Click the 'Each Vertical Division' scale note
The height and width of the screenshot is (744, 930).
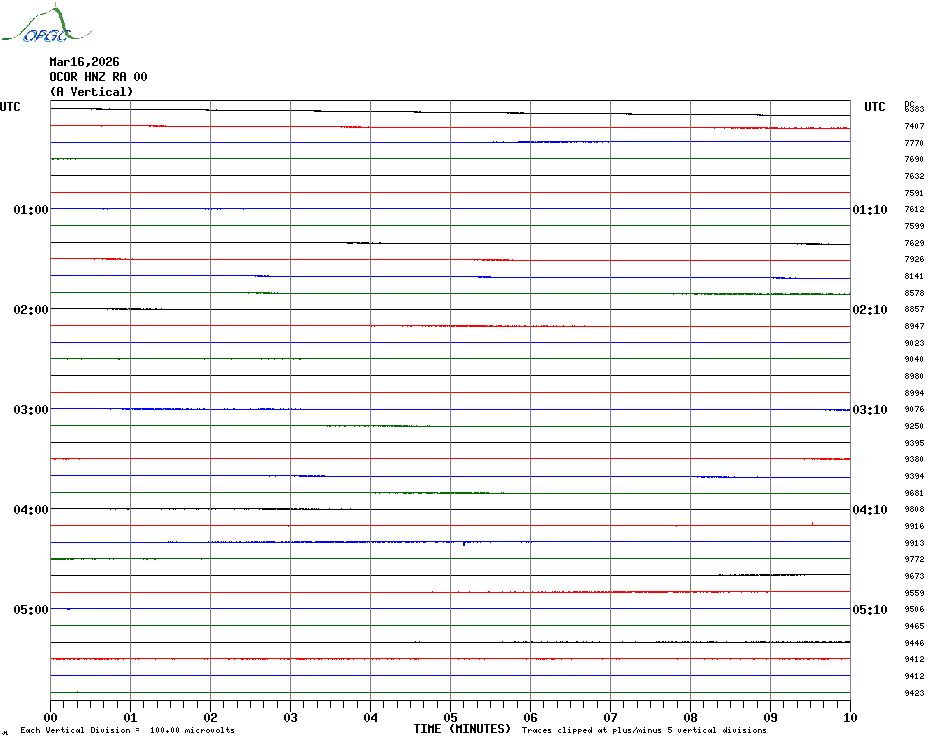click(127, 730)
